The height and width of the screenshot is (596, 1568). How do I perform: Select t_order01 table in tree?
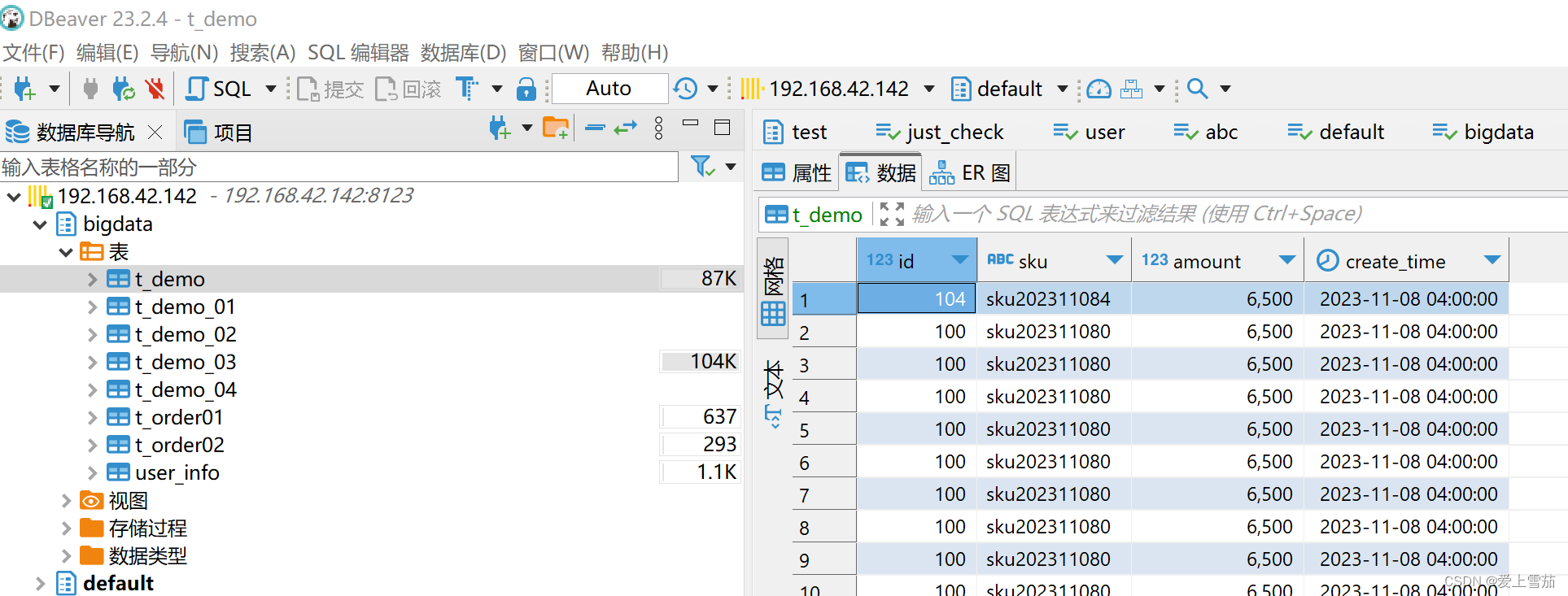[178, 418]
